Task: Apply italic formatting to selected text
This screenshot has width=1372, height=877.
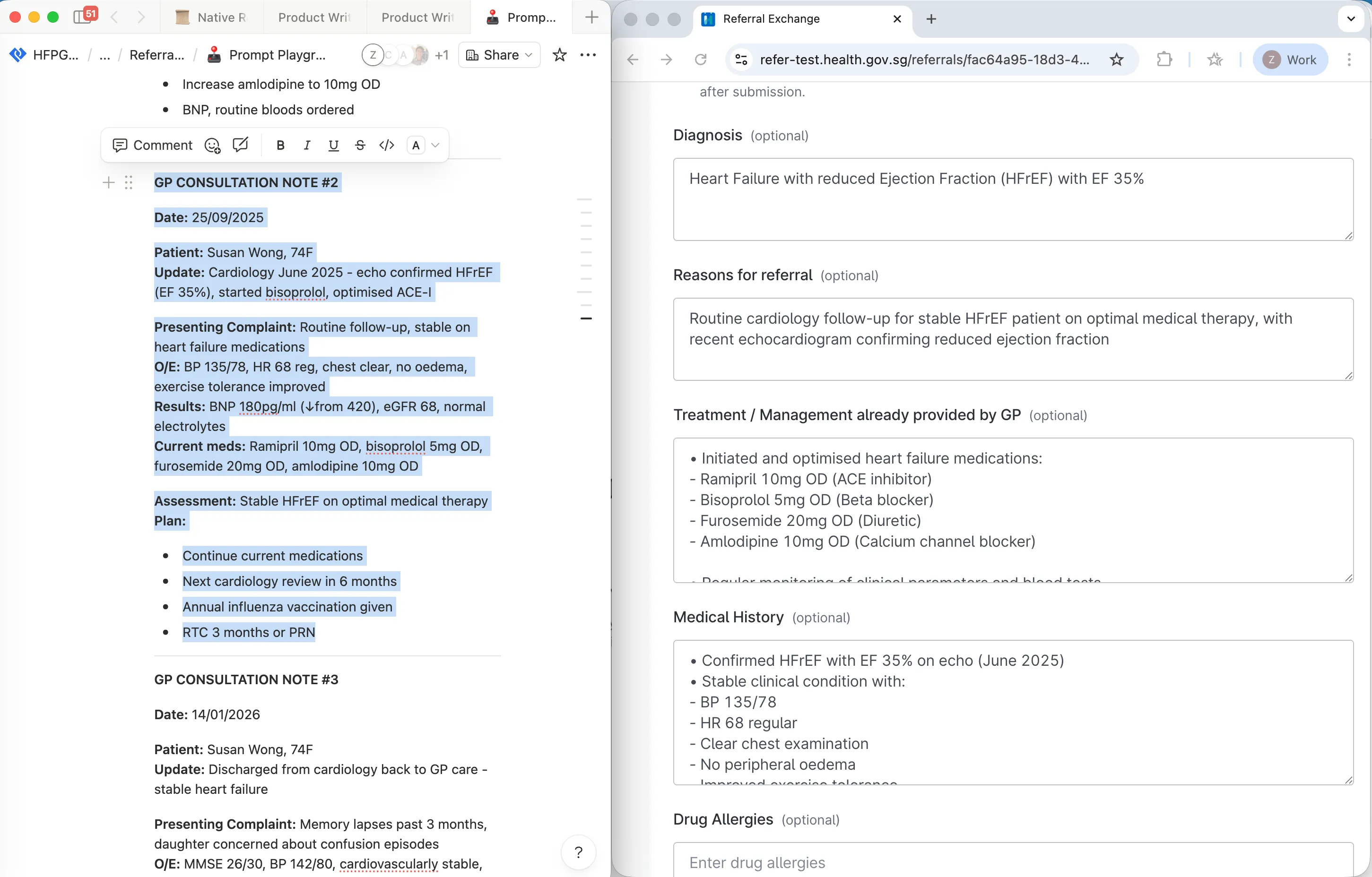Action: (x=306, y=145)
